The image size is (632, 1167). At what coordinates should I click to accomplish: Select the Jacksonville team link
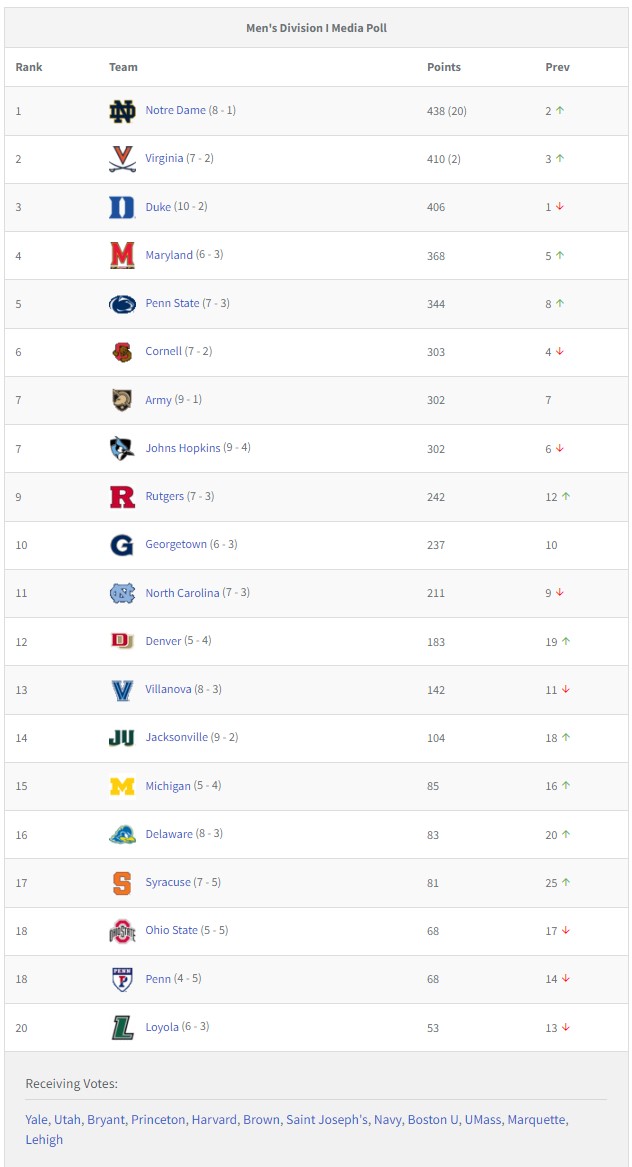176,737
